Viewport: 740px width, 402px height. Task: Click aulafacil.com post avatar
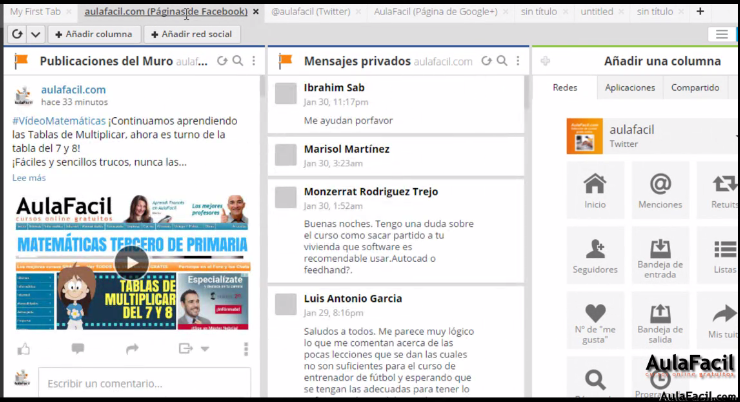click(x=23, y=95)
